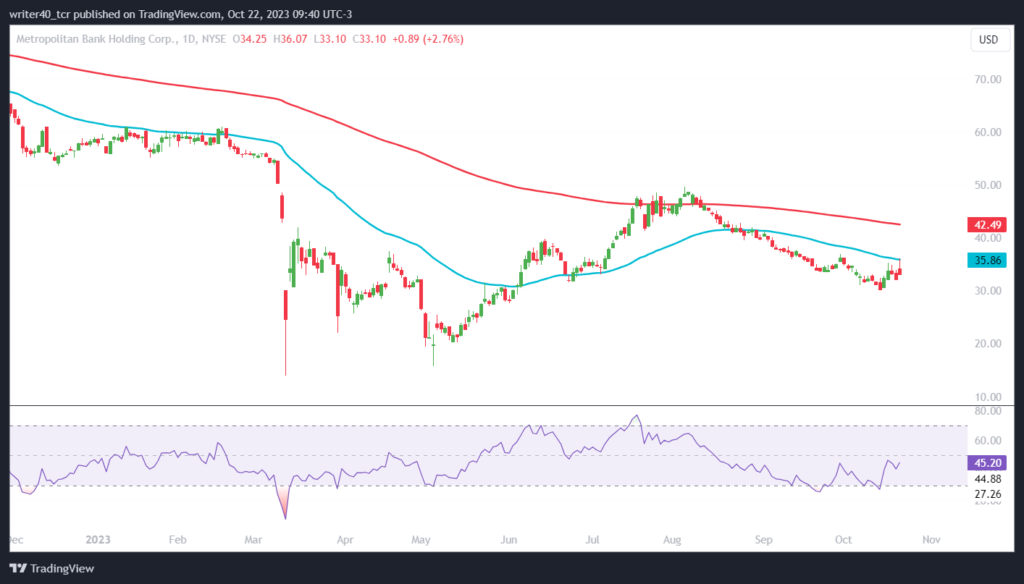The image size is (1024, 584).
Task: Click the 70.00 price axis value
Action: click(987, 79)
